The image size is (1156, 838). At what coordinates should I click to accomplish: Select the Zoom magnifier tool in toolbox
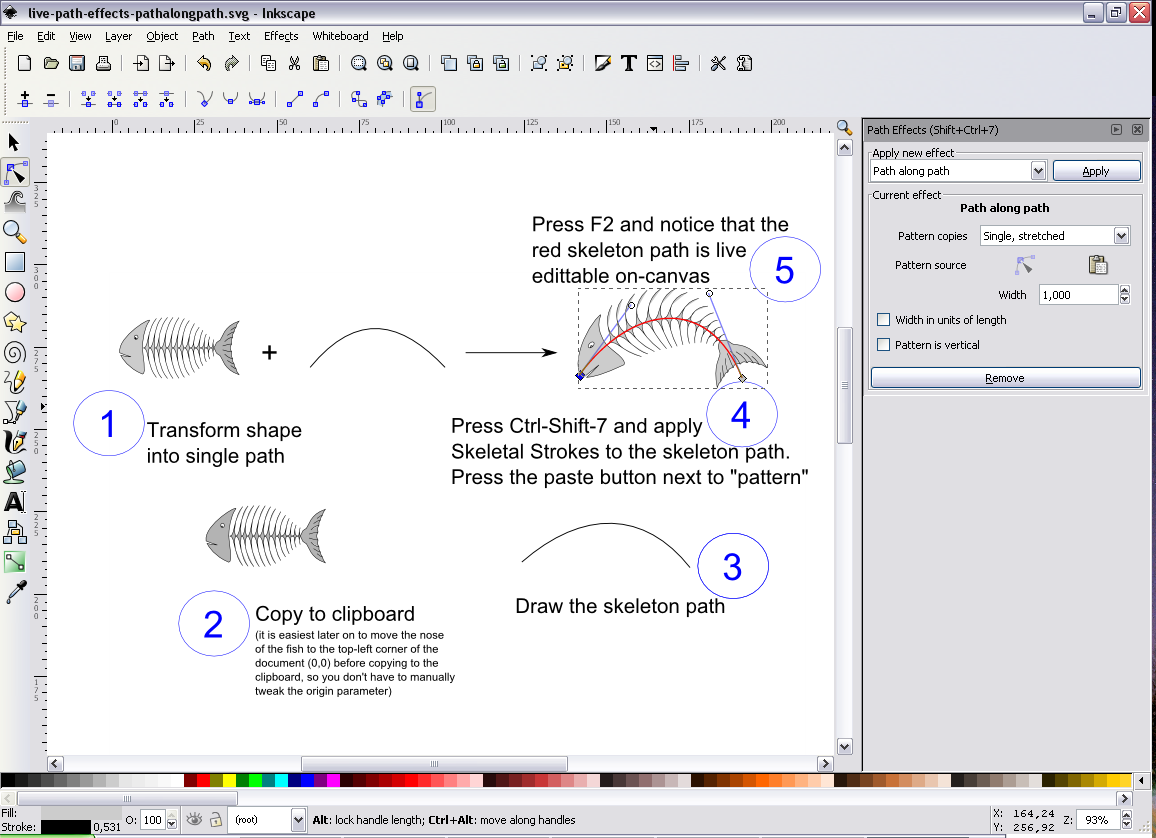tap(15, 232)
